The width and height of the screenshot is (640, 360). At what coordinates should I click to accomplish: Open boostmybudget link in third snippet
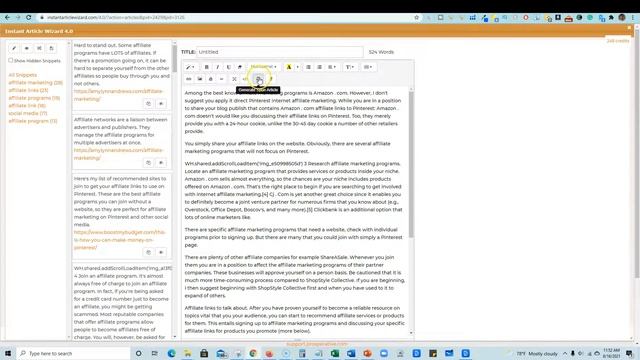(x=120, y=240)
